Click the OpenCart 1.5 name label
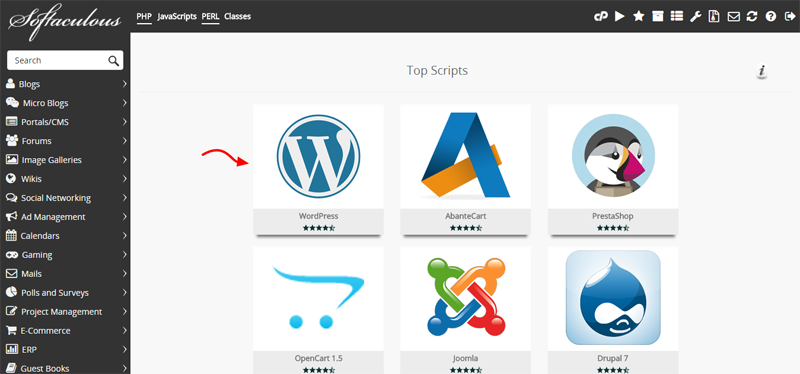 pos(318,358)
